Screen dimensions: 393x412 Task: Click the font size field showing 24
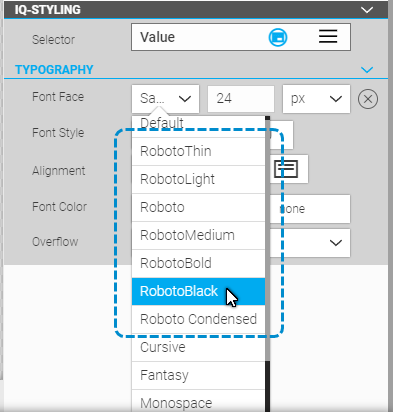[241, 99]
